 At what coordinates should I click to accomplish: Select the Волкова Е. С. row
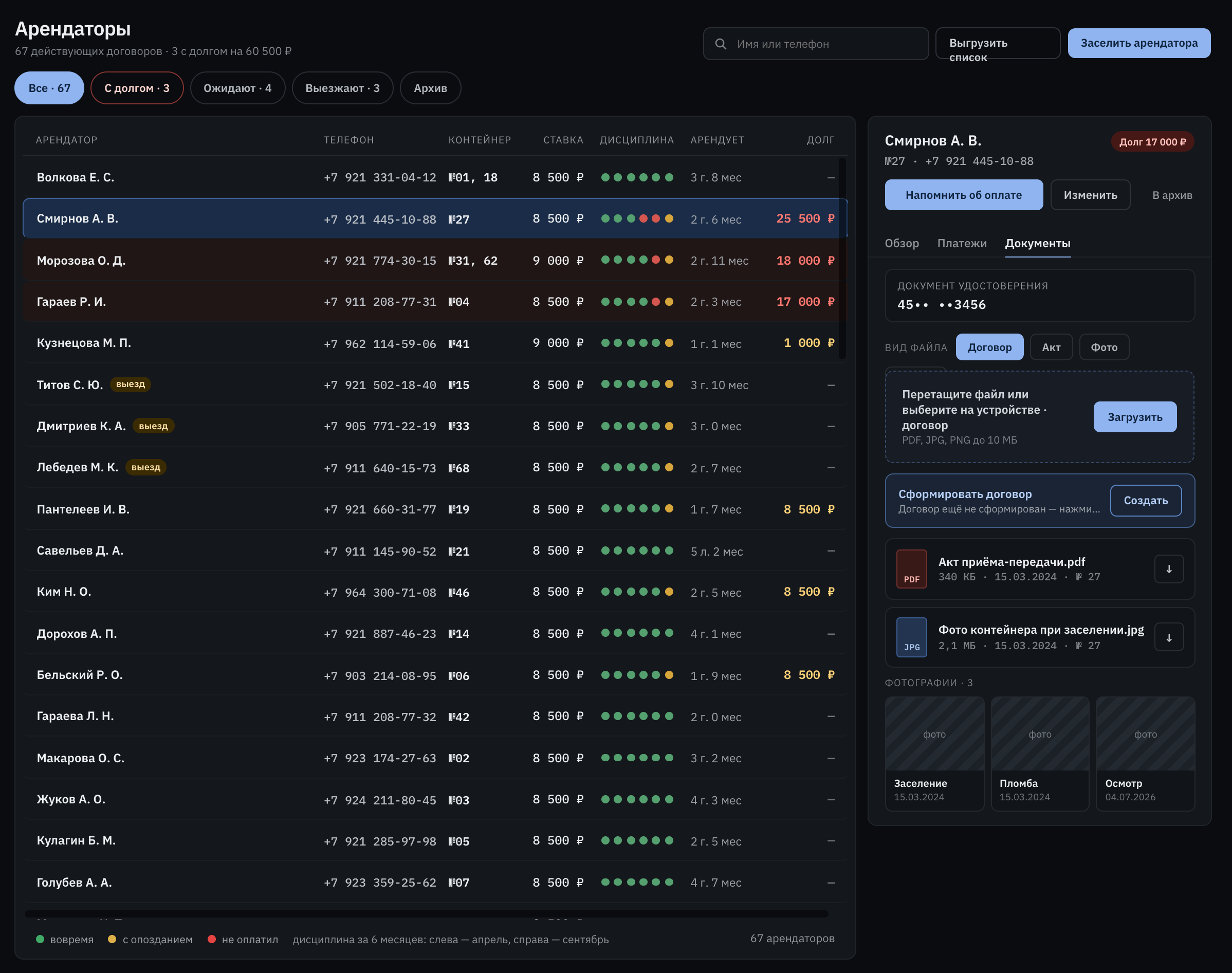click(x=435, y=177)
